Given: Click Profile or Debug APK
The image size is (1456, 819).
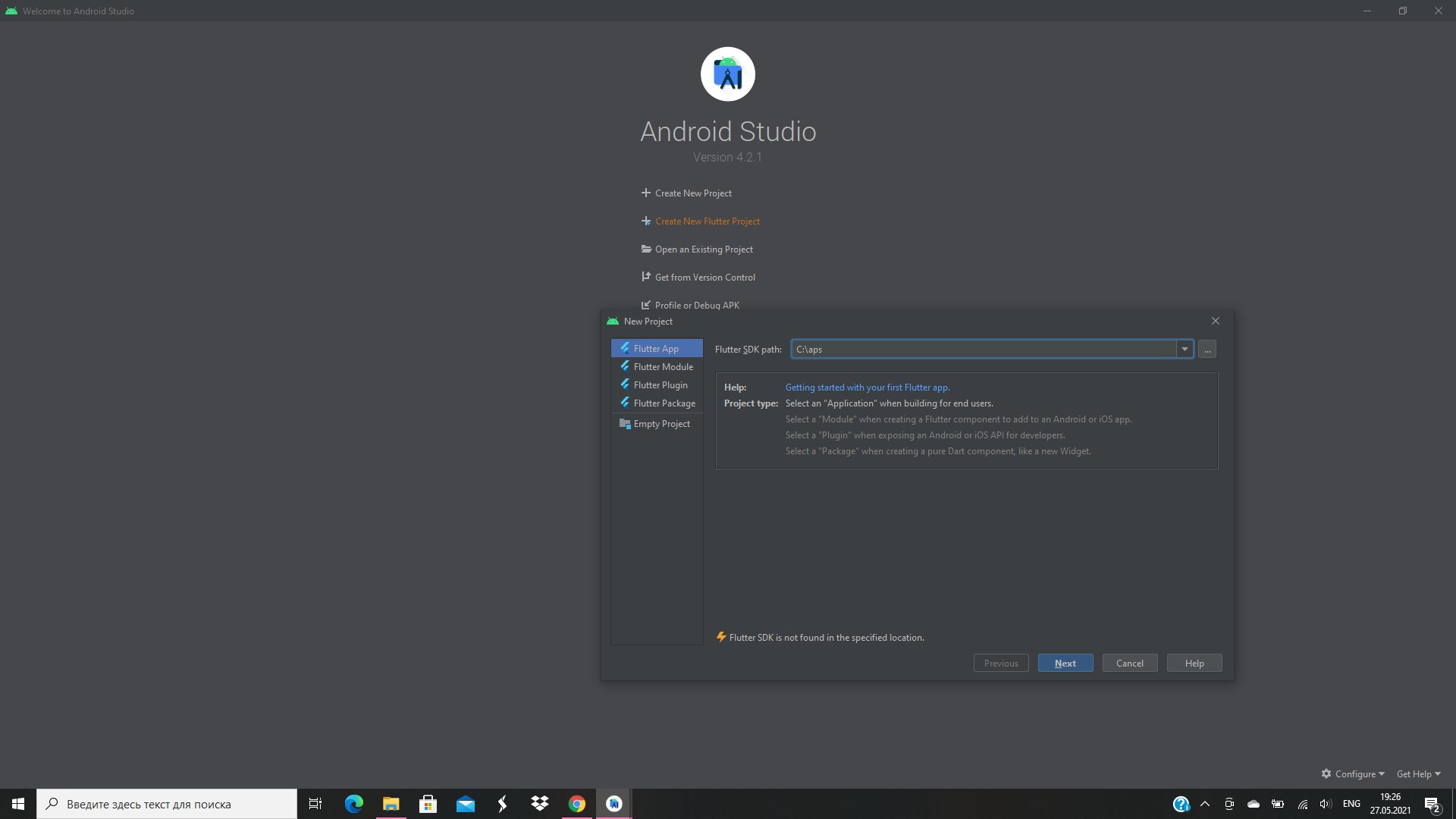Looking at the screenshot, I should coord(697,306).
